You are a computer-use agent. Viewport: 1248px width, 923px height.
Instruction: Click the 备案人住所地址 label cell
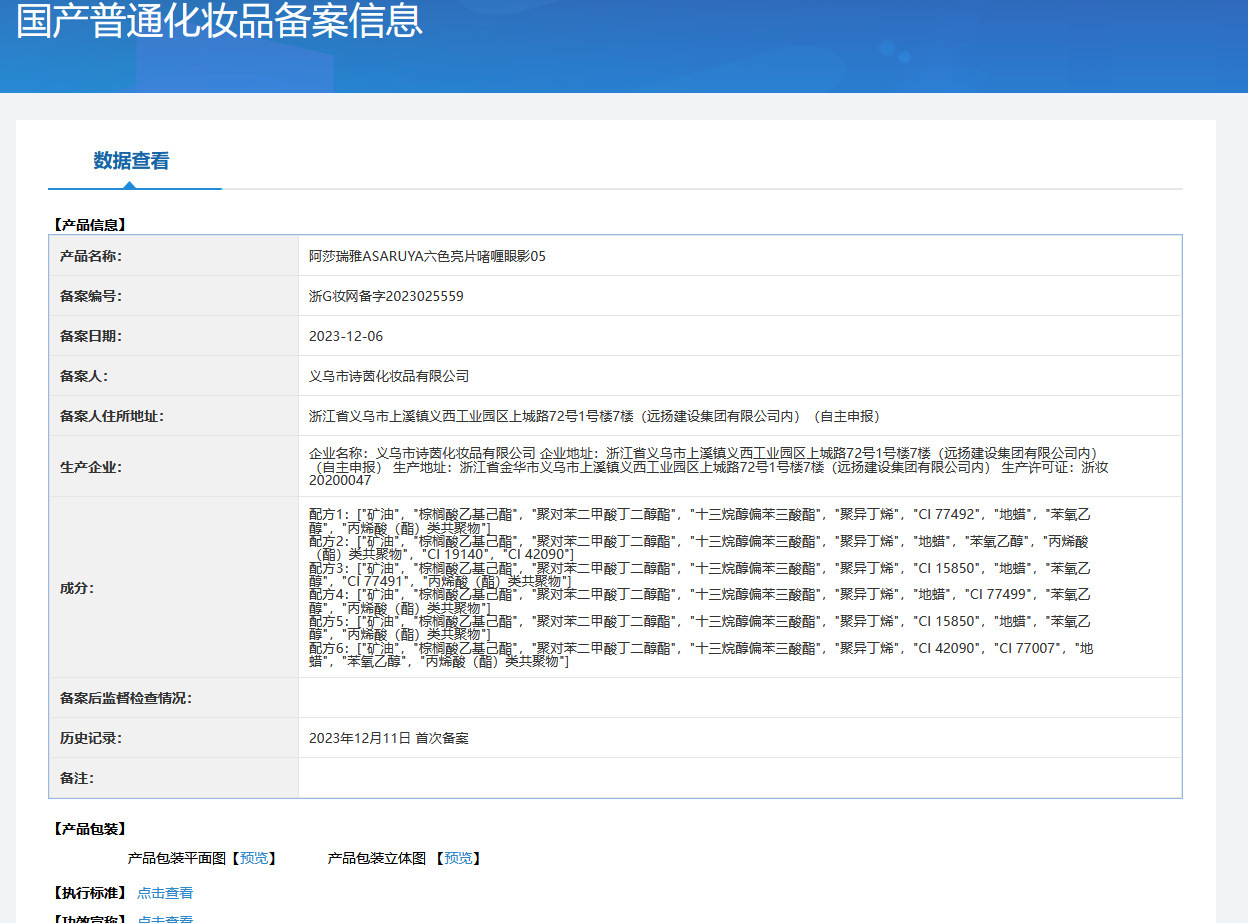tap(174, 416)
